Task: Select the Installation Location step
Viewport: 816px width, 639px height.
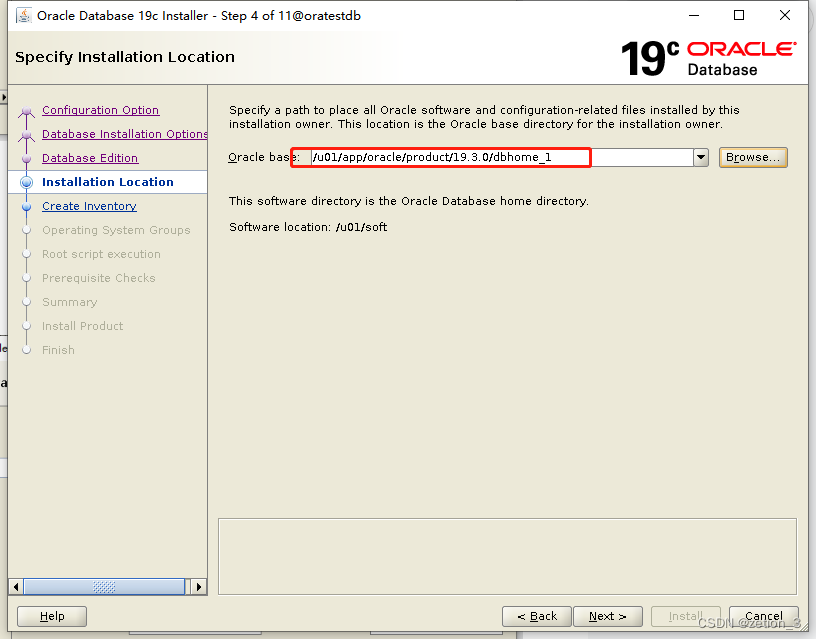Action: click(108, 182)
